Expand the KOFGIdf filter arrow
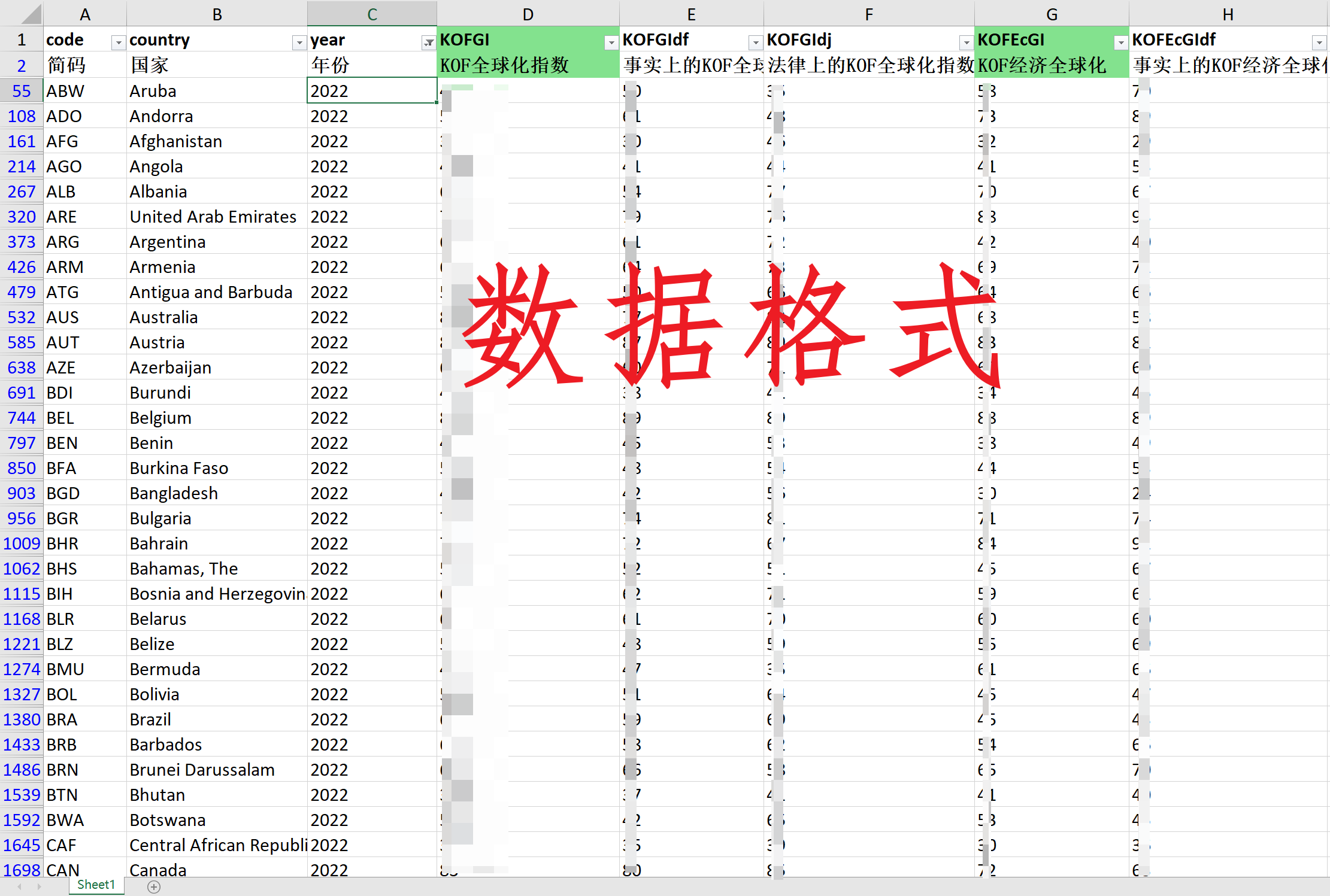The width and height of the screenshot is (1330, 896). 755,42
